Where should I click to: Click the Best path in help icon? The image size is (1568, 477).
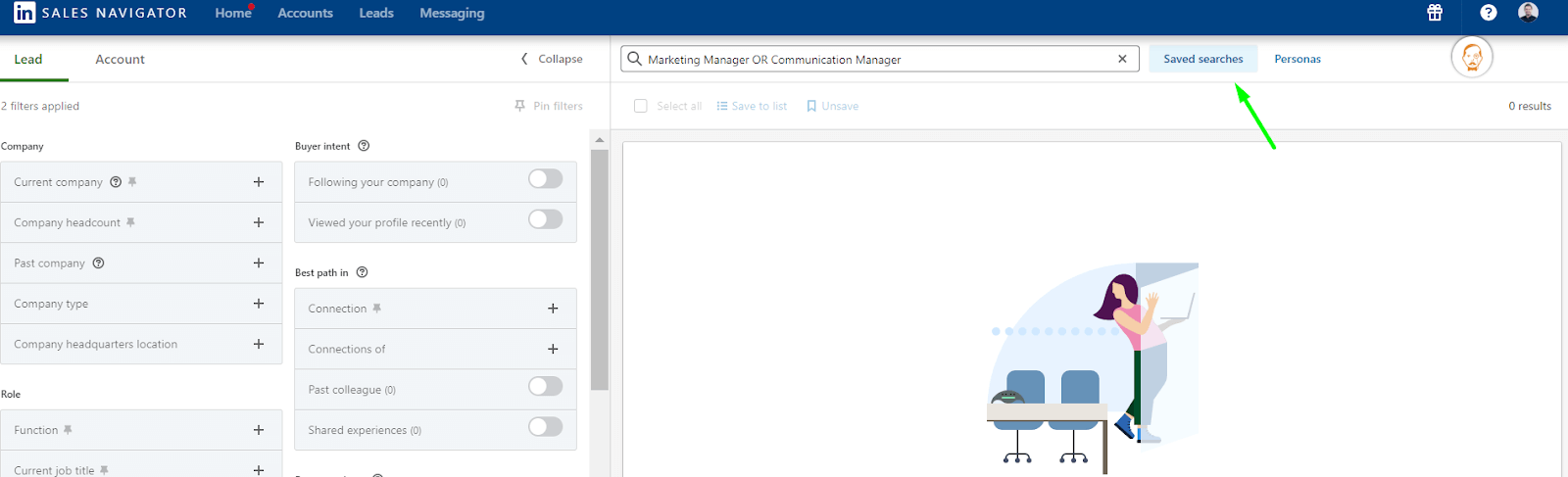[362, 272]
